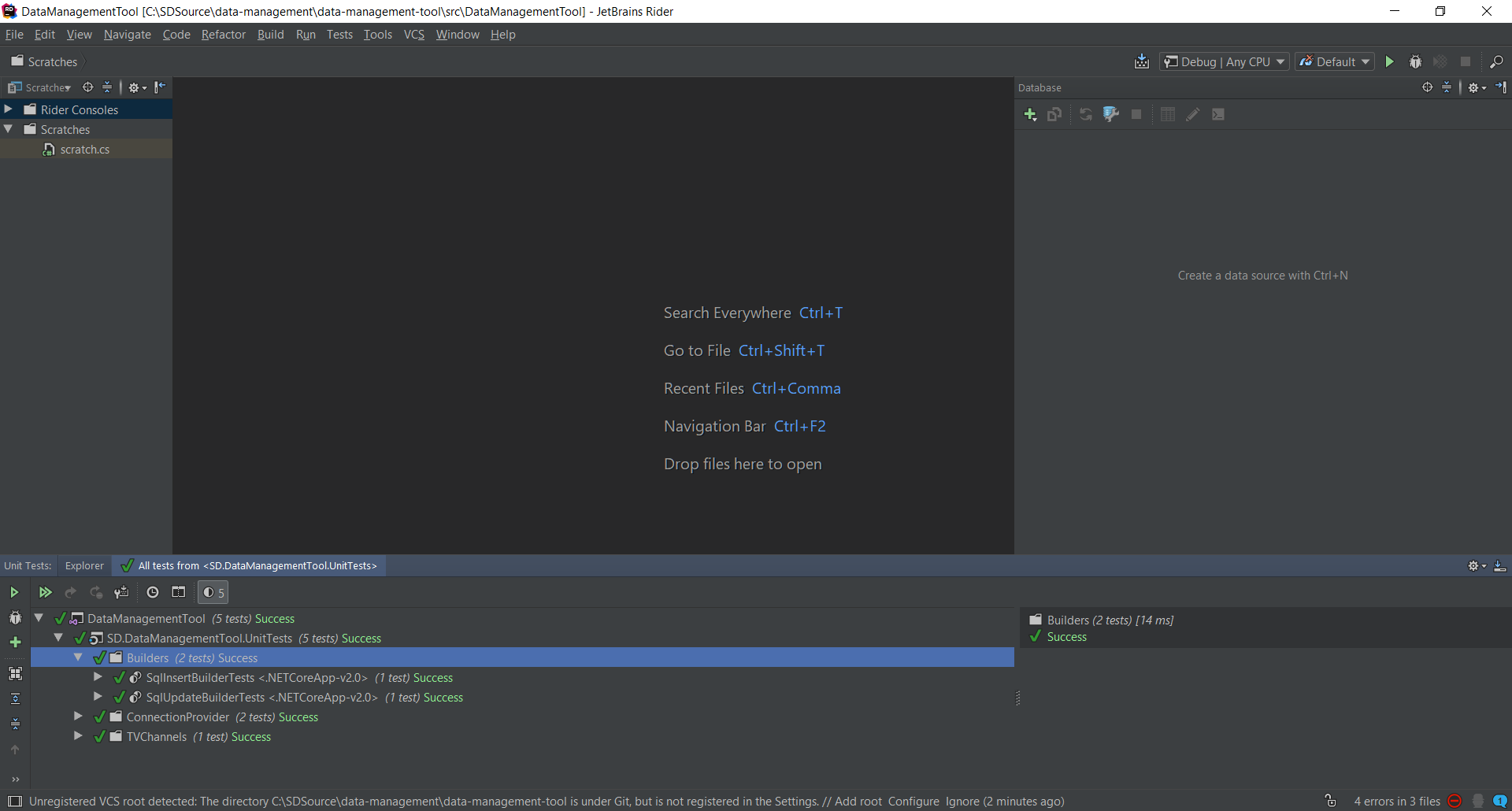Image resolution: width=1512 pixels, height=811 pixels.
Task: Open the Debug | Any CPU configuration dropdown
Action: tap(1225, 61)
